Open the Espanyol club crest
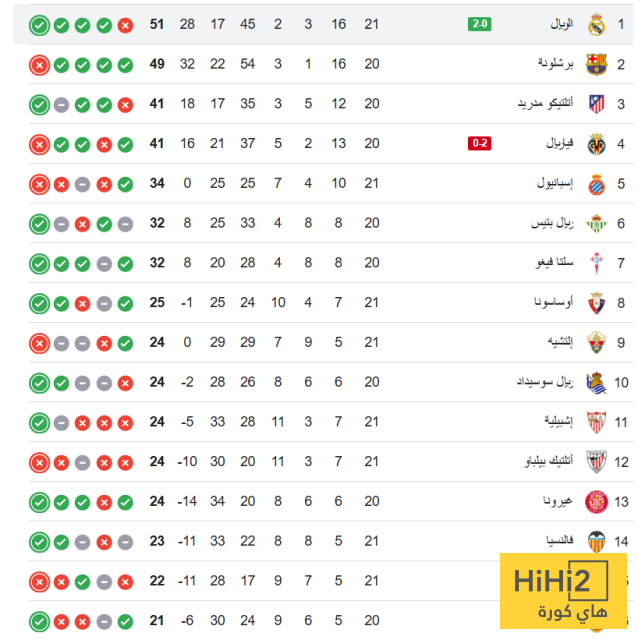 click(597, 184)
